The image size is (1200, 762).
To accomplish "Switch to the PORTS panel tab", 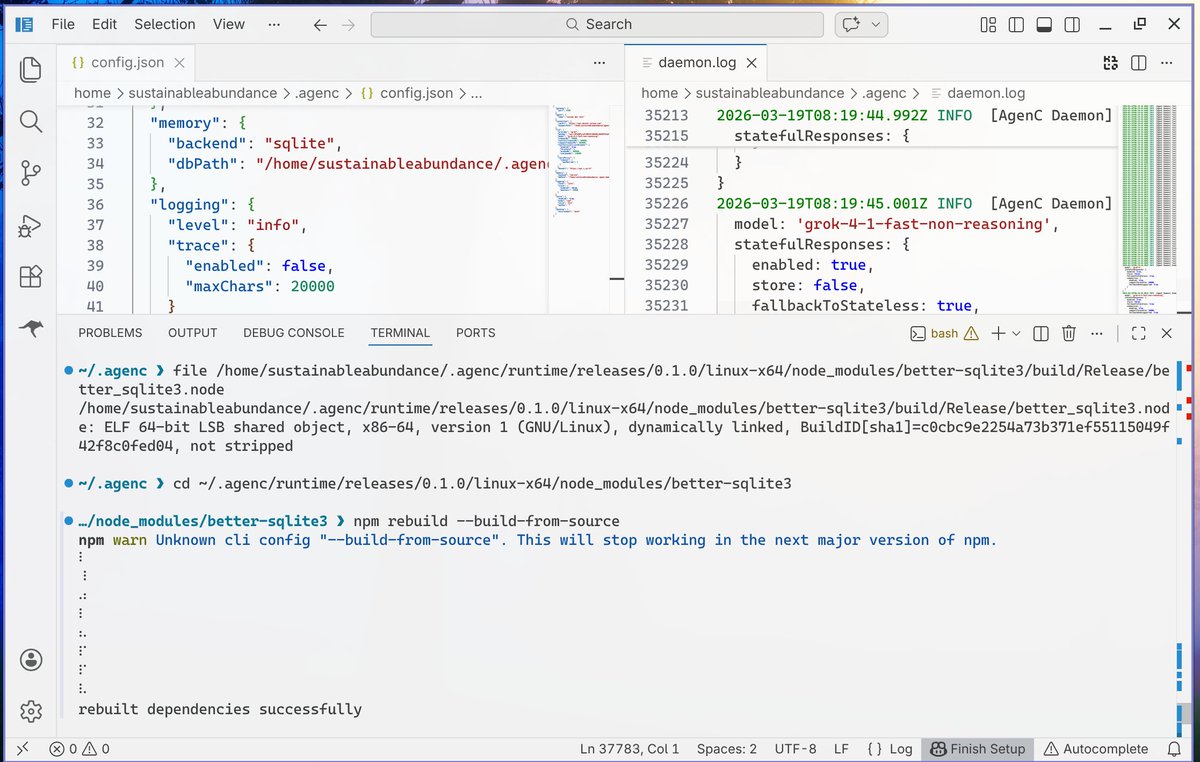I will 476,333.
